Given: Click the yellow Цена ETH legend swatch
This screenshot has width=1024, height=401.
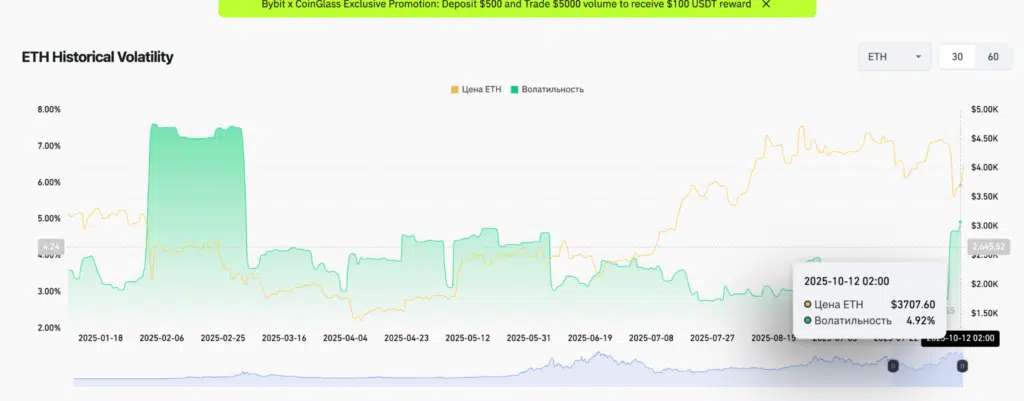Looking at the screenshot, I should pos(455,89).
